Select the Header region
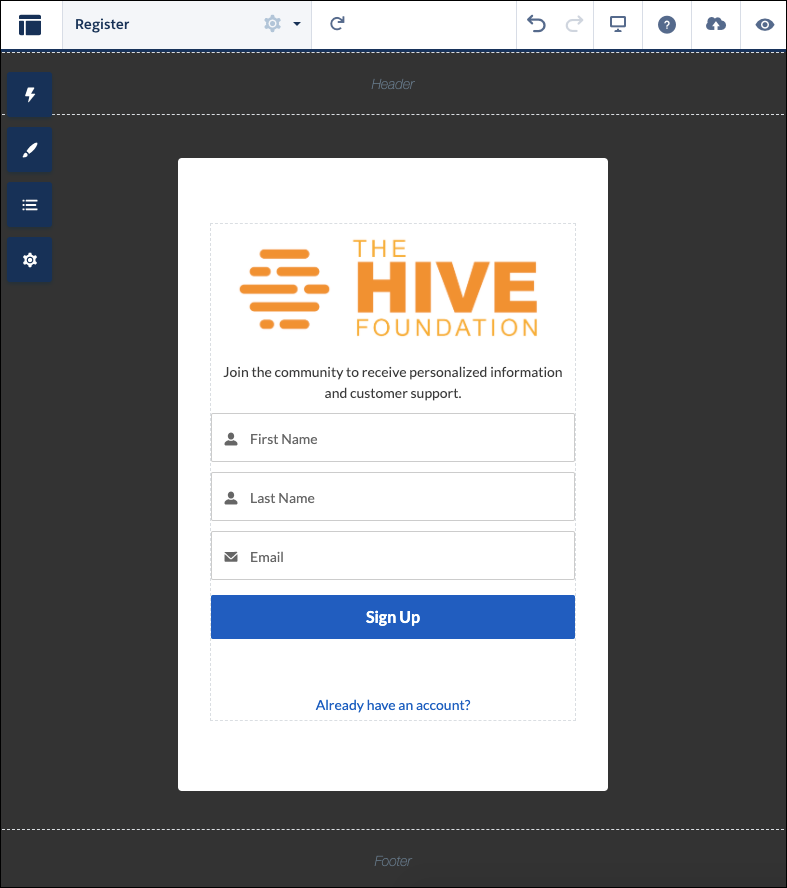This screenshot has height=888, width=787. coord(393,84)
